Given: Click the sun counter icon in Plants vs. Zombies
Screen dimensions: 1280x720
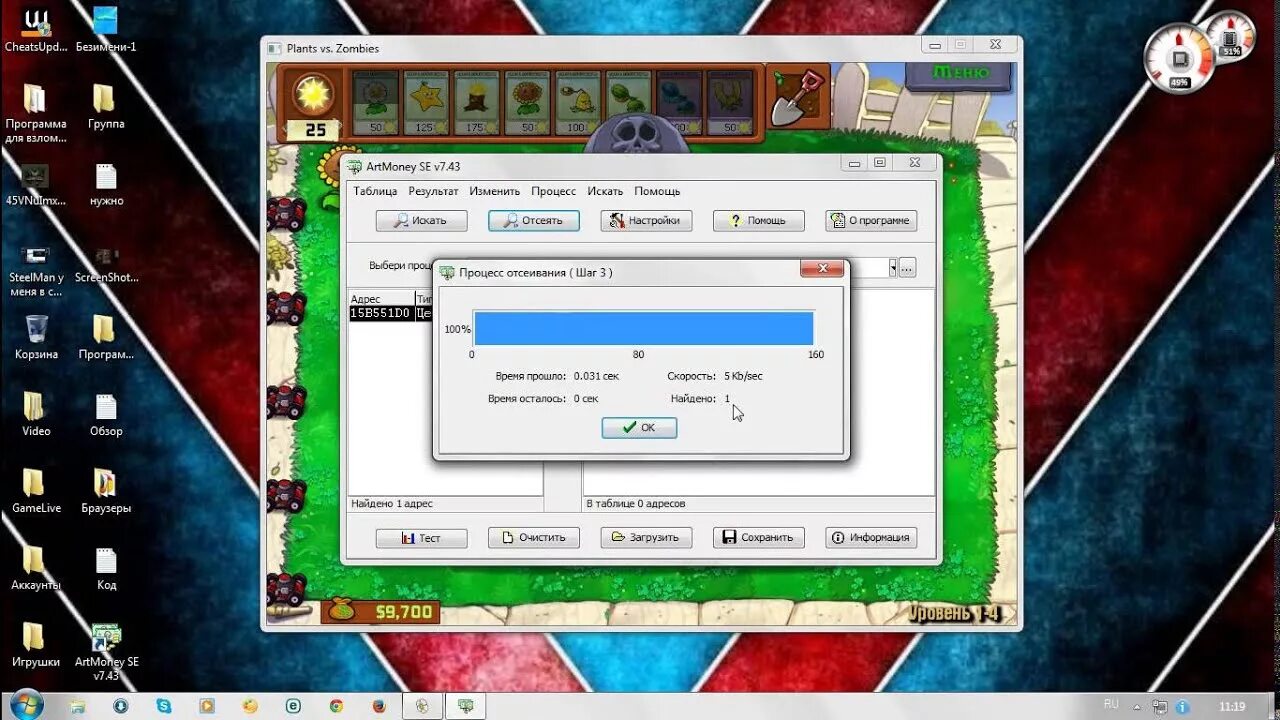Looking at the screenshot, I should click(x=314, y=95).
